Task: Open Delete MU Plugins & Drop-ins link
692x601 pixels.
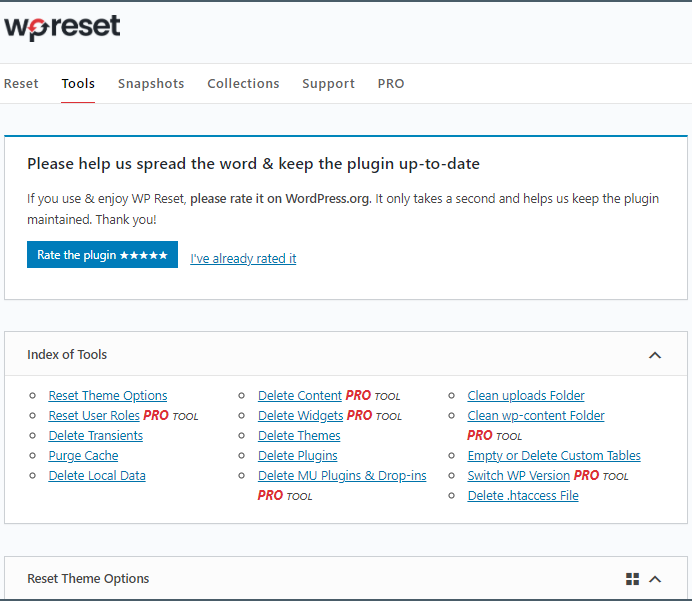Action: point(342,476)
